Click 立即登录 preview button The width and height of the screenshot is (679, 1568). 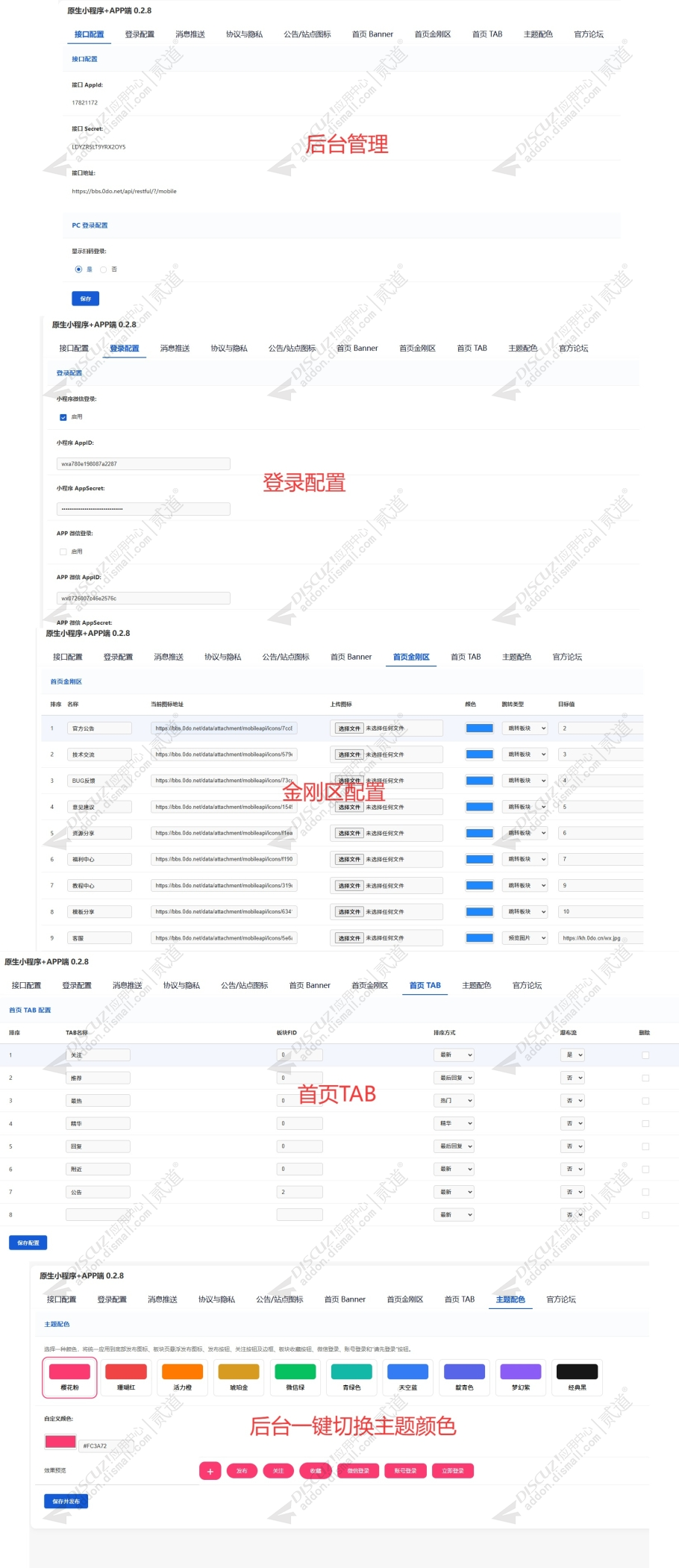452,1471
